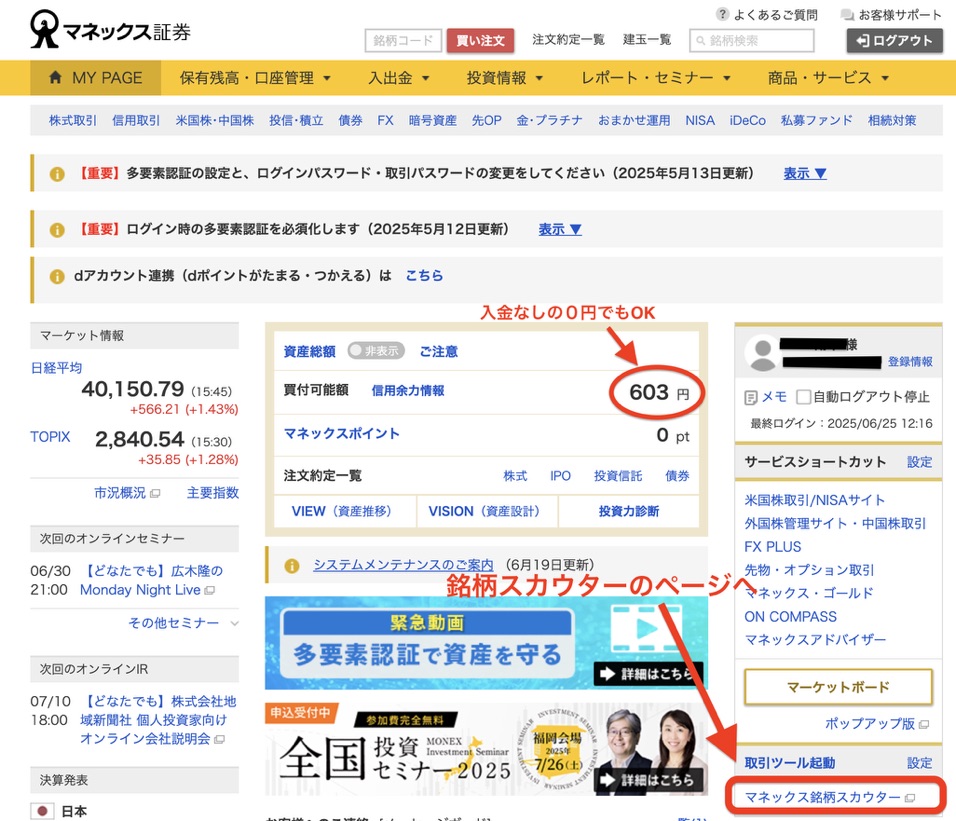Click 設定 beside 取引ツール起動
Image resolution: width=956 pixels, height=821 pixels.
coord(919,763)
